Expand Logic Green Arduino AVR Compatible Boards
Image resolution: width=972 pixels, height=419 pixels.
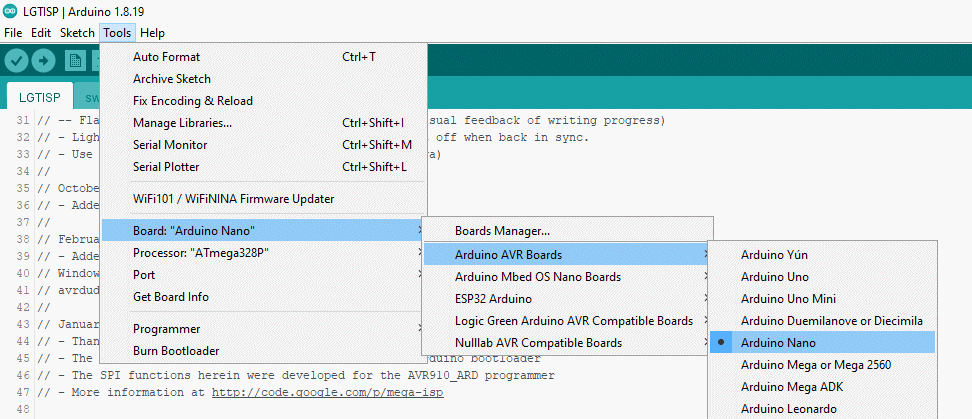[x=567, y=320]
